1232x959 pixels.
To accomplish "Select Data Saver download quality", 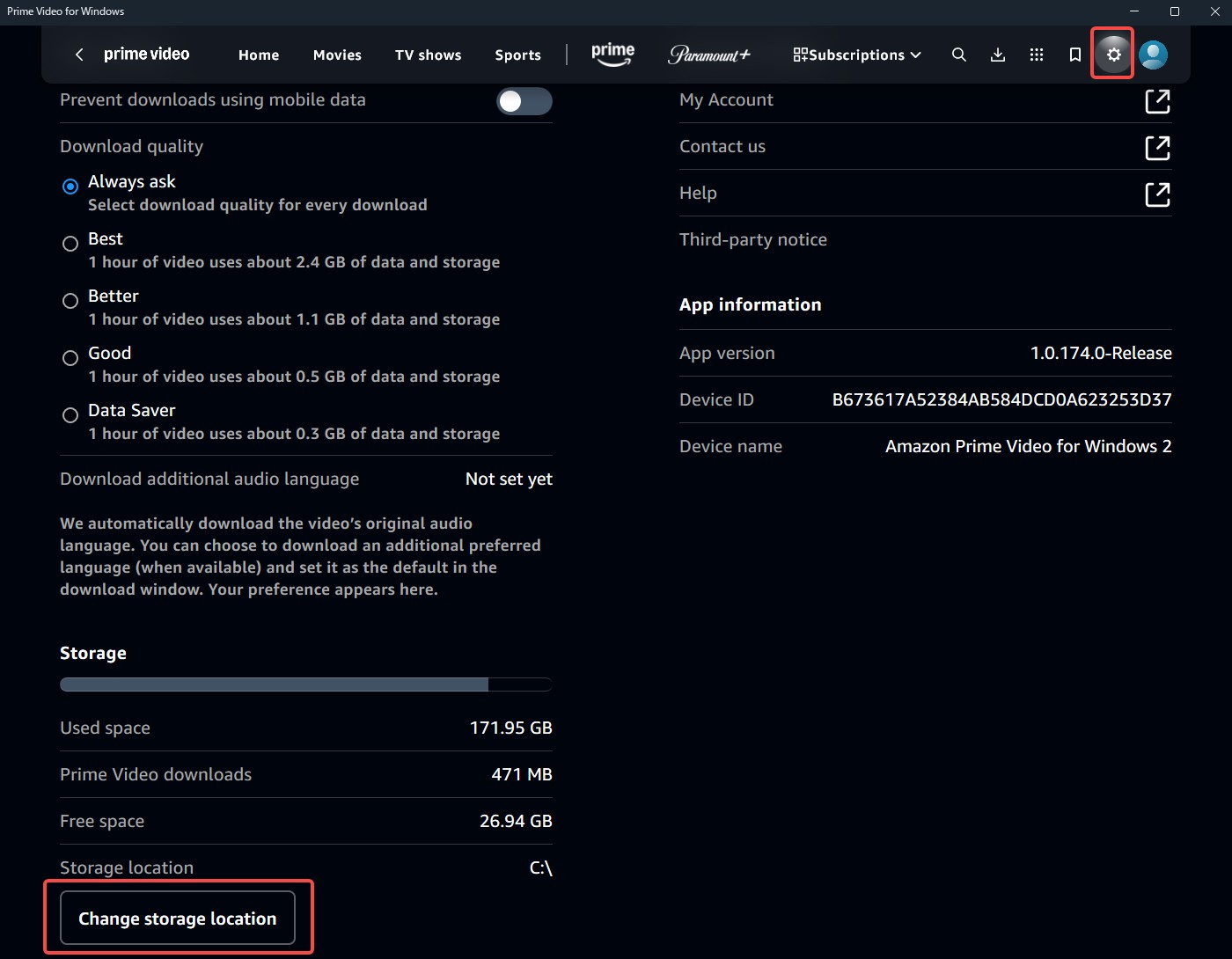I will tap(70, 415).
